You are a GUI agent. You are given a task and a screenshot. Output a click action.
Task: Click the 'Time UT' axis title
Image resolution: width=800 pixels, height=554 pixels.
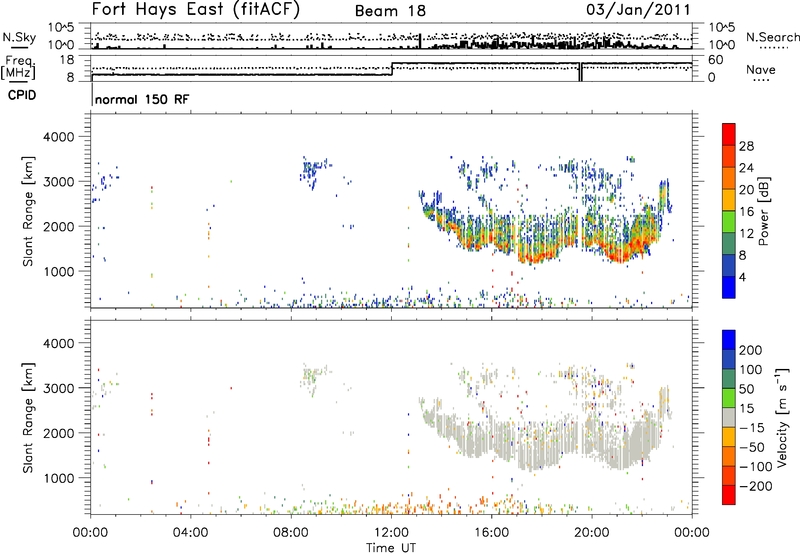(391, 547)
